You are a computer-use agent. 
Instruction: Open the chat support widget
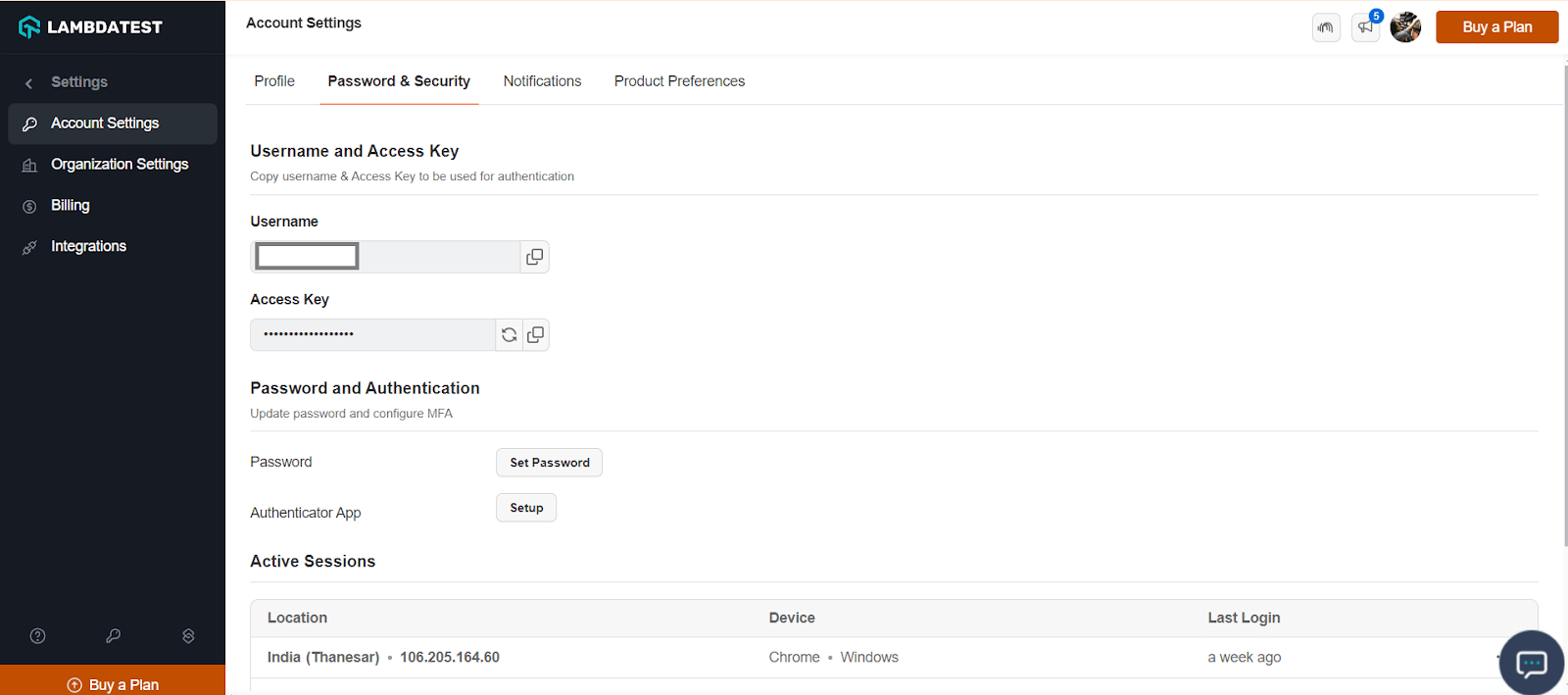click(x=1531, y=663)
